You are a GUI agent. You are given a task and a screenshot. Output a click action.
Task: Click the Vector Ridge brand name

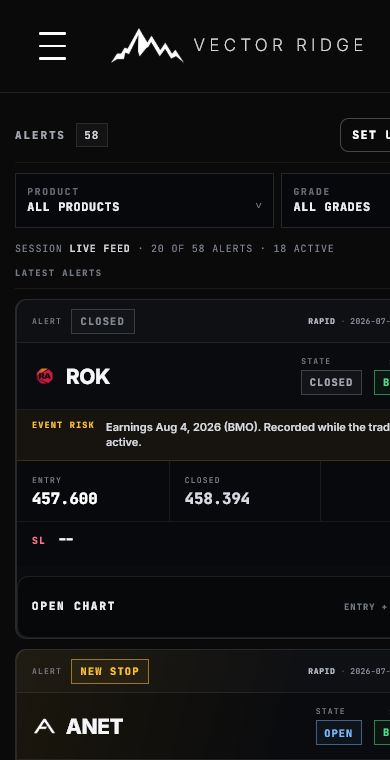pyautogui.click(x=279, y=45)
